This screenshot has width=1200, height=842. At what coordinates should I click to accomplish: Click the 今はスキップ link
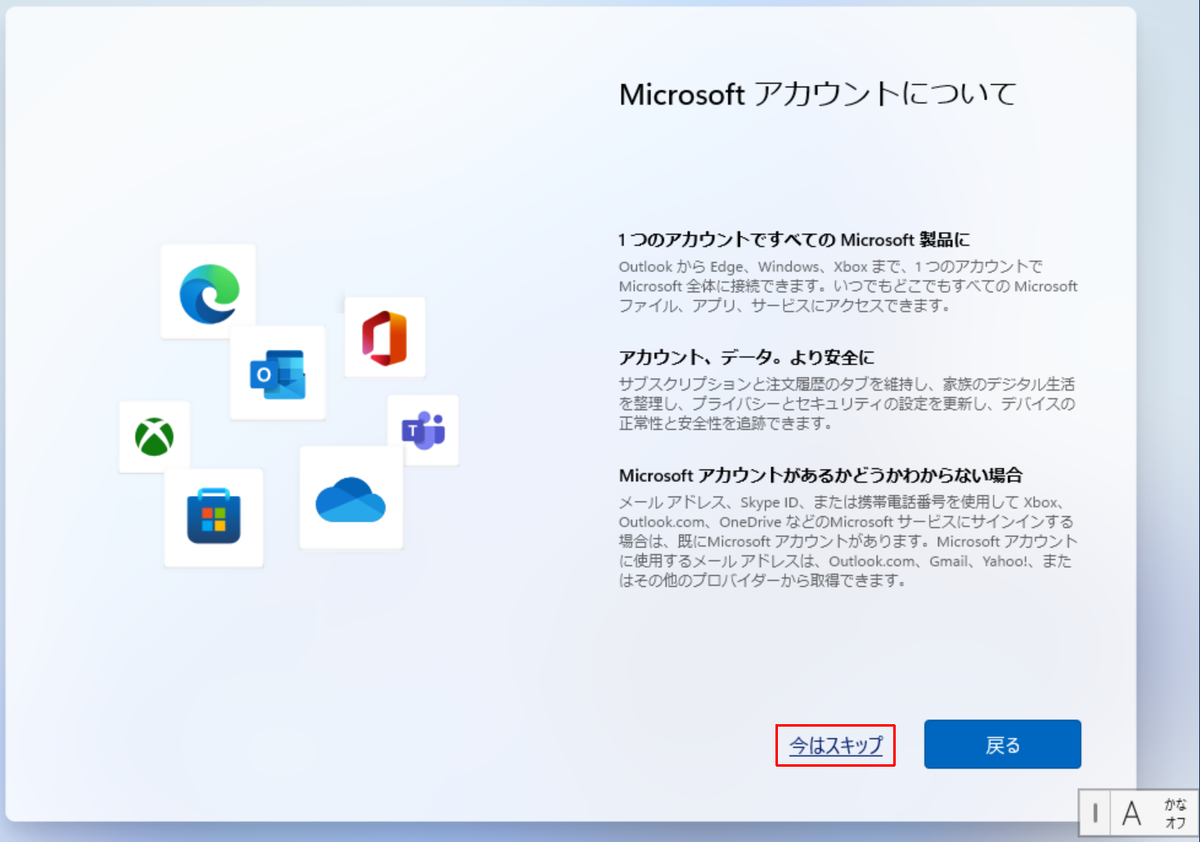pos(836,745)
